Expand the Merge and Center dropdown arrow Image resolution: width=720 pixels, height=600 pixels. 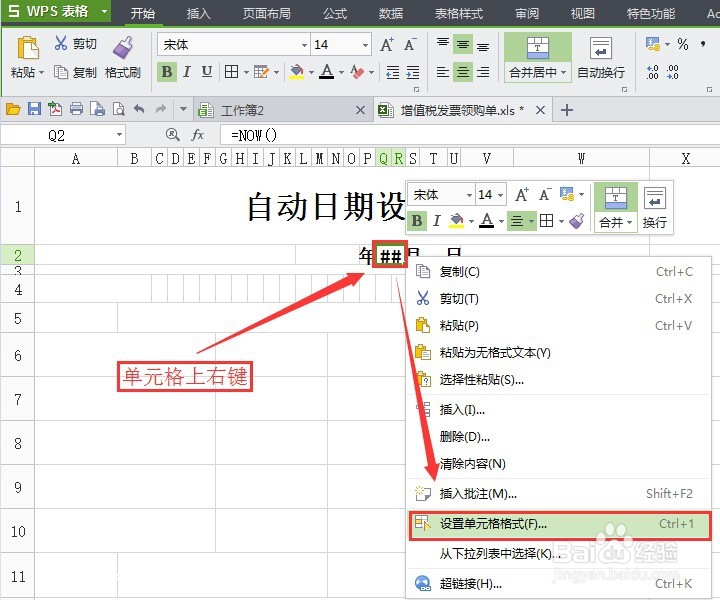coord(563,73)
